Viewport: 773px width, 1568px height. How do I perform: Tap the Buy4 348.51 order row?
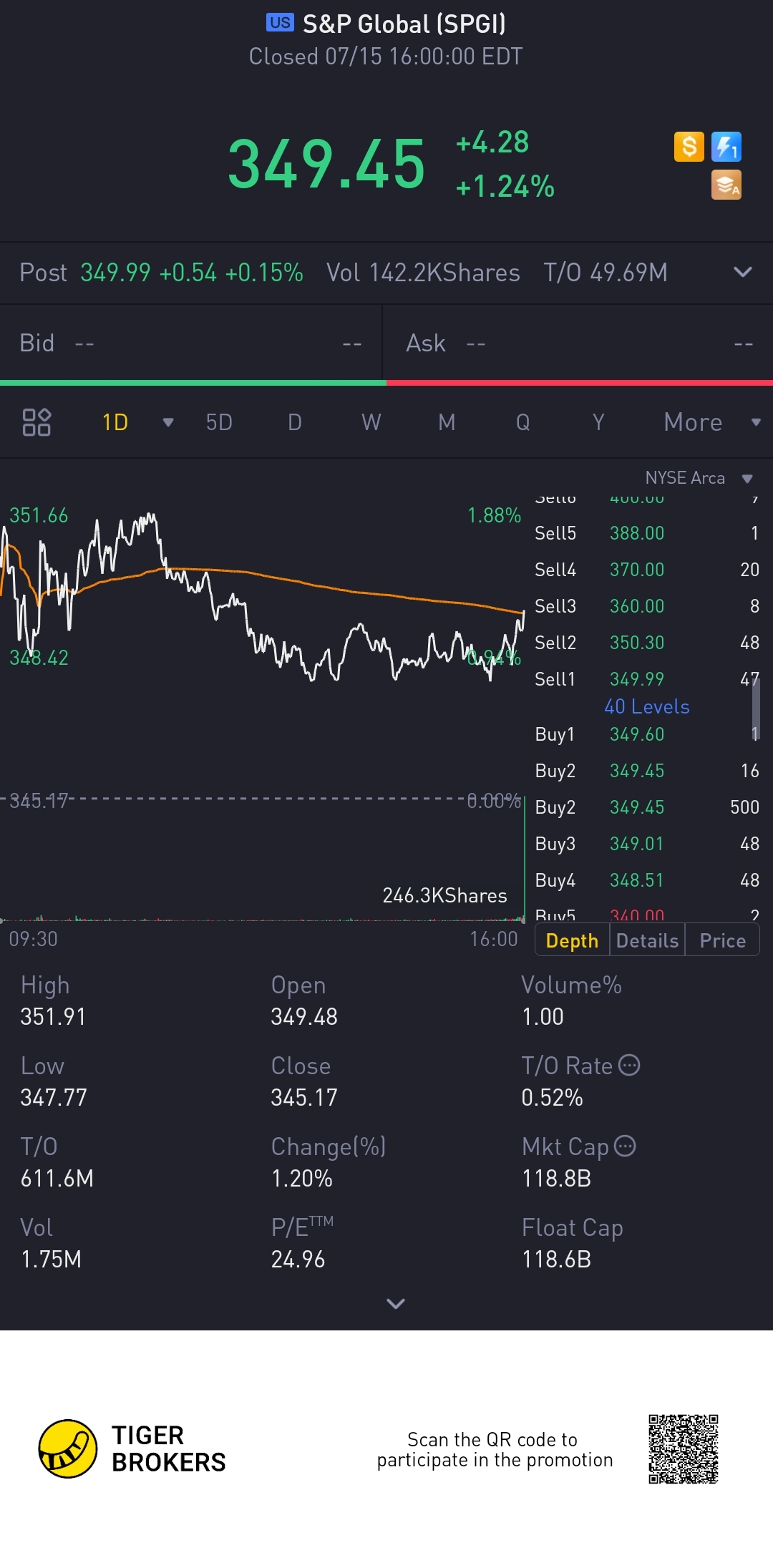647,880
